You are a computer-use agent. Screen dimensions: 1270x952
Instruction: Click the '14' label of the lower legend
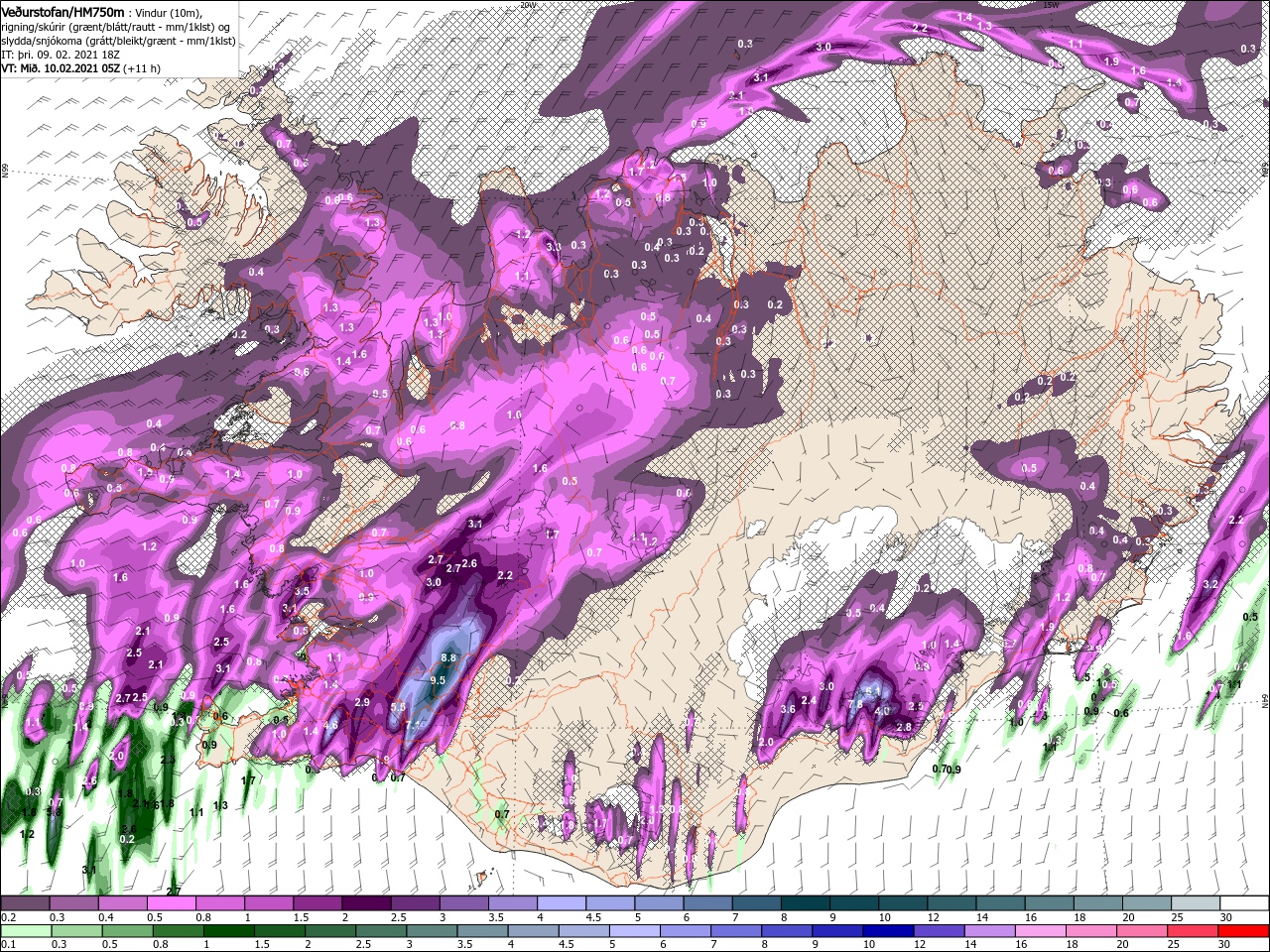[970, 944]
